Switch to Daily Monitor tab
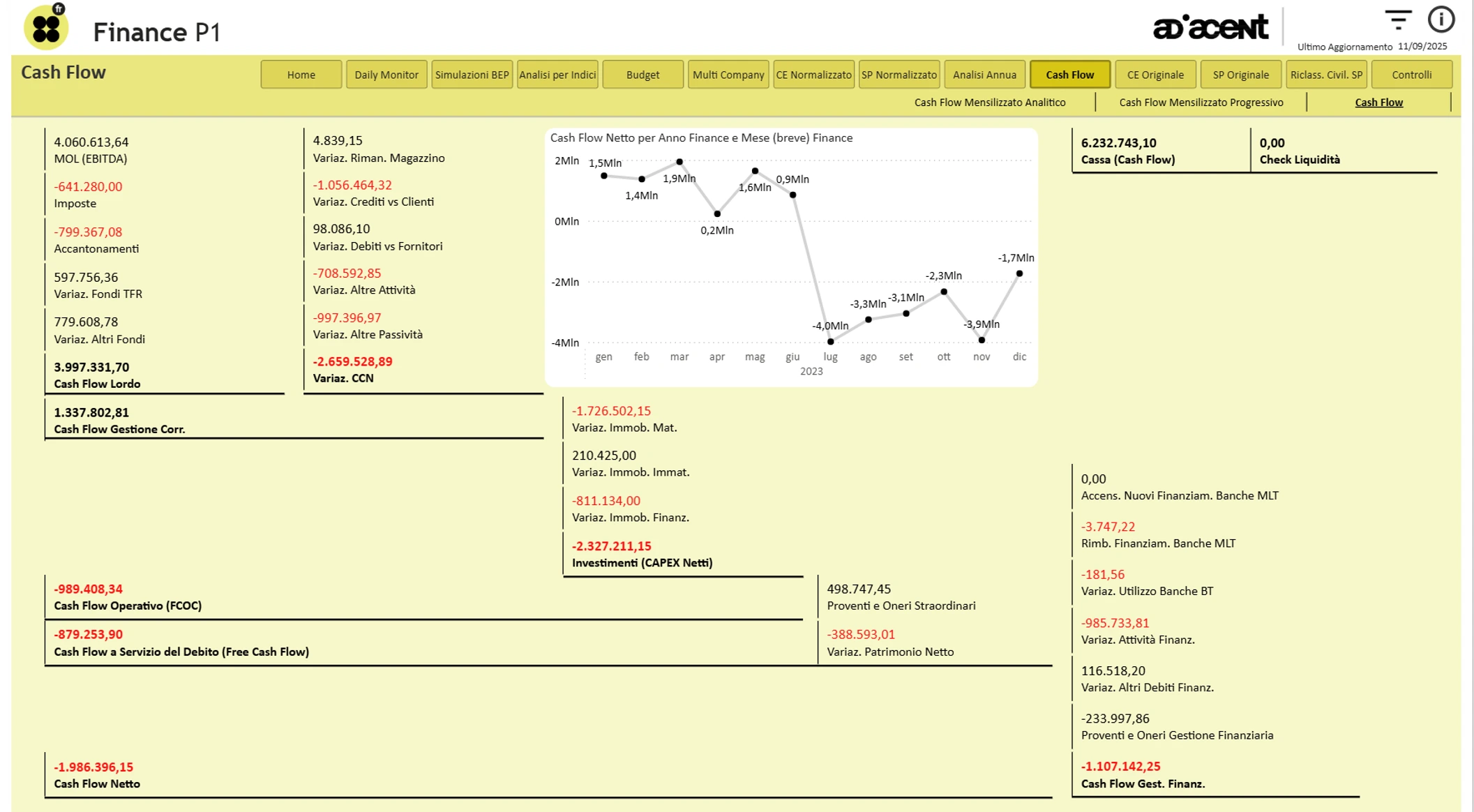Viewport: 1474px width, 812px height. [x=386, y=75]
